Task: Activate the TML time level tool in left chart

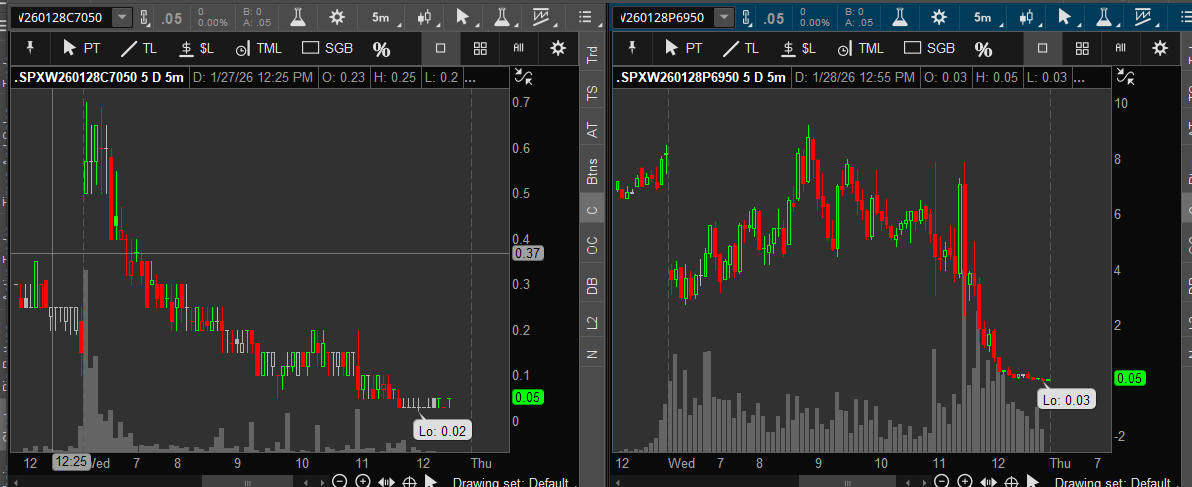Action: click(258, 48)
